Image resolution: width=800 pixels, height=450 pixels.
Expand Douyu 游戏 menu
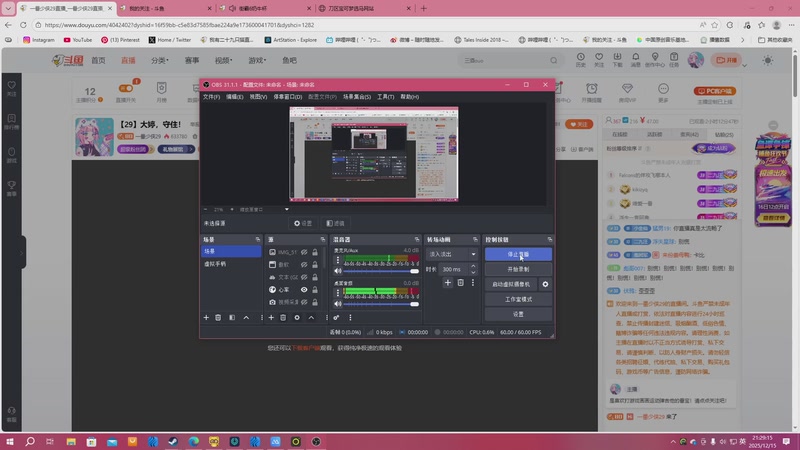point(257,60)
